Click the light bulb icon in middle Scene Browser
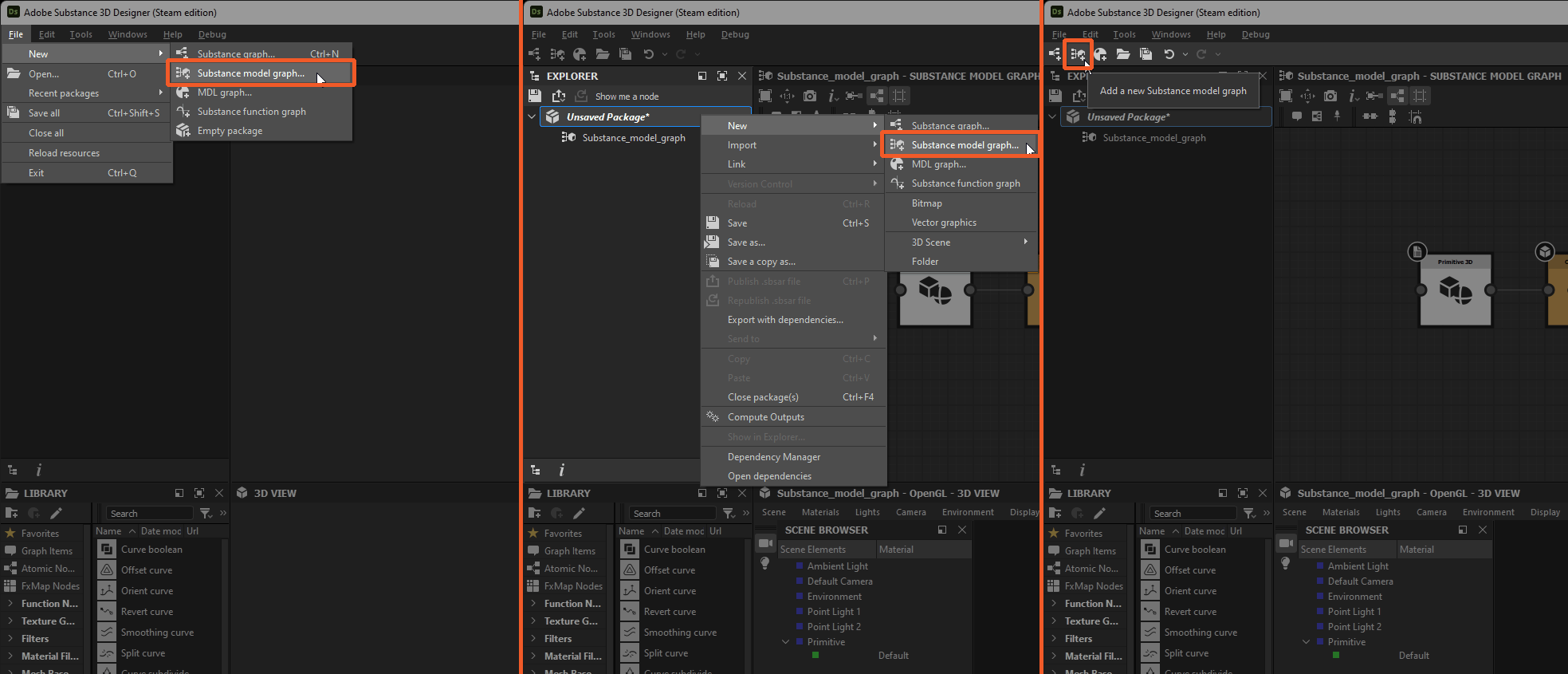1568x674 pixels. point(765,563)
